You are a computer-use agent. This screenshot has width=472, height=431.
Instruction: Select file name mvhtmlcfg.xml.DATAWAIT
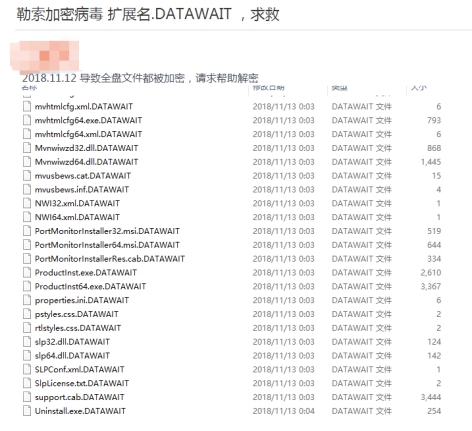pyautogui.click(x=84, y=106)
